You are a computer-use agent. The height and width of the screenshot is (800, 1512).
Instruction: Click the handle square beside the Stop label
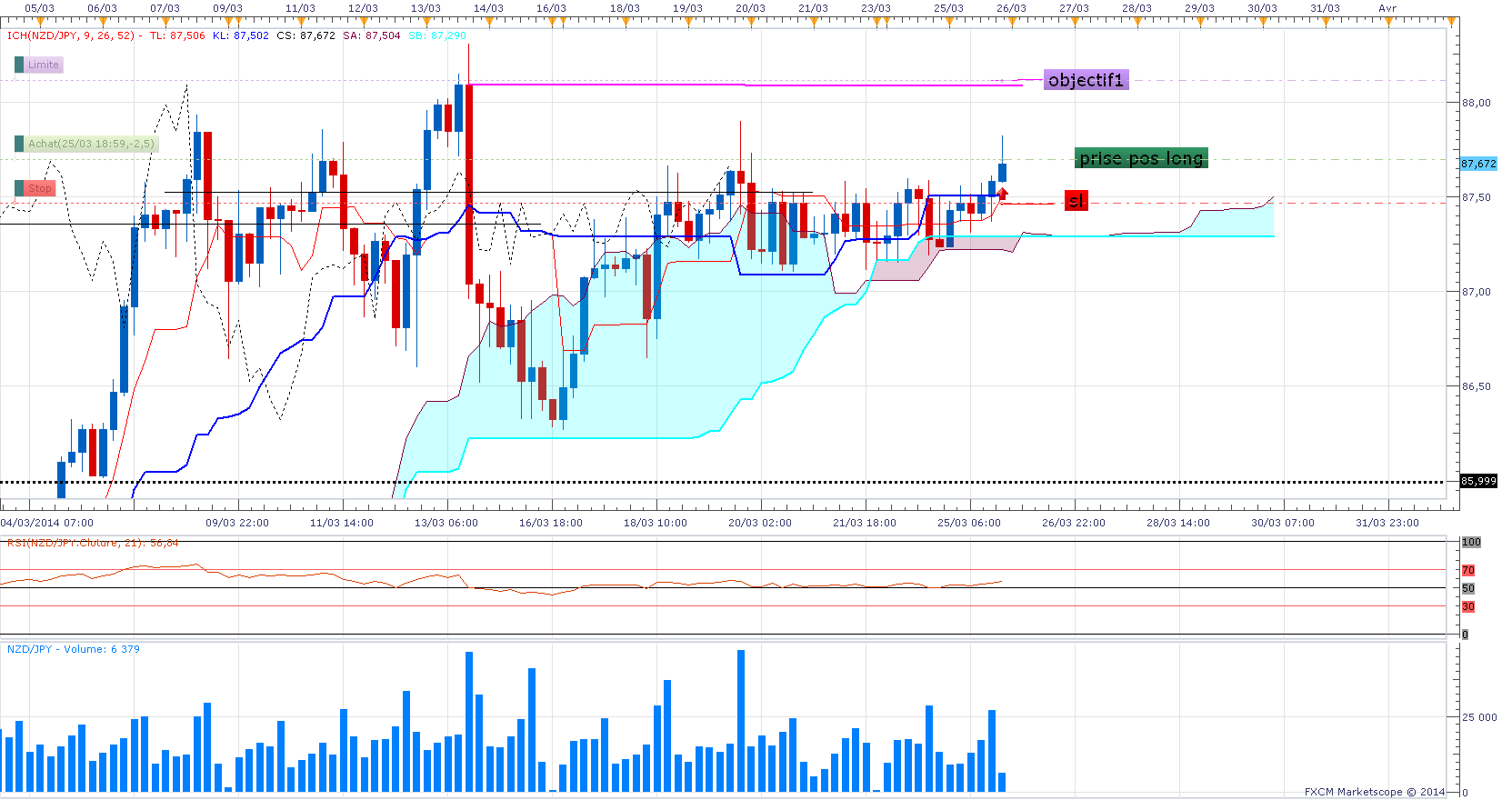[19, 188]
